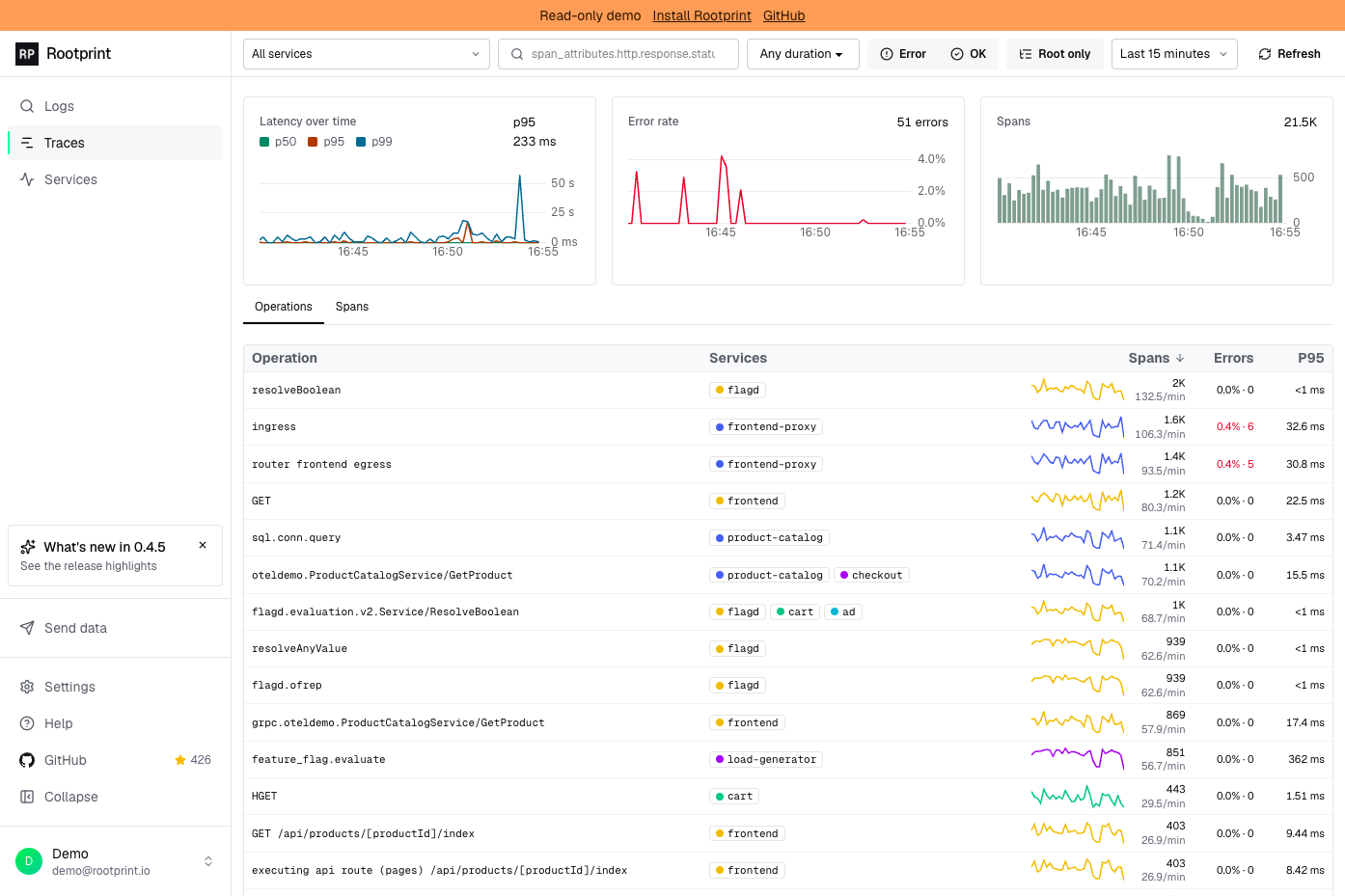Click the p99 legend color swatch
Screen dimensions: 1345x896
[x=361, y=142]
